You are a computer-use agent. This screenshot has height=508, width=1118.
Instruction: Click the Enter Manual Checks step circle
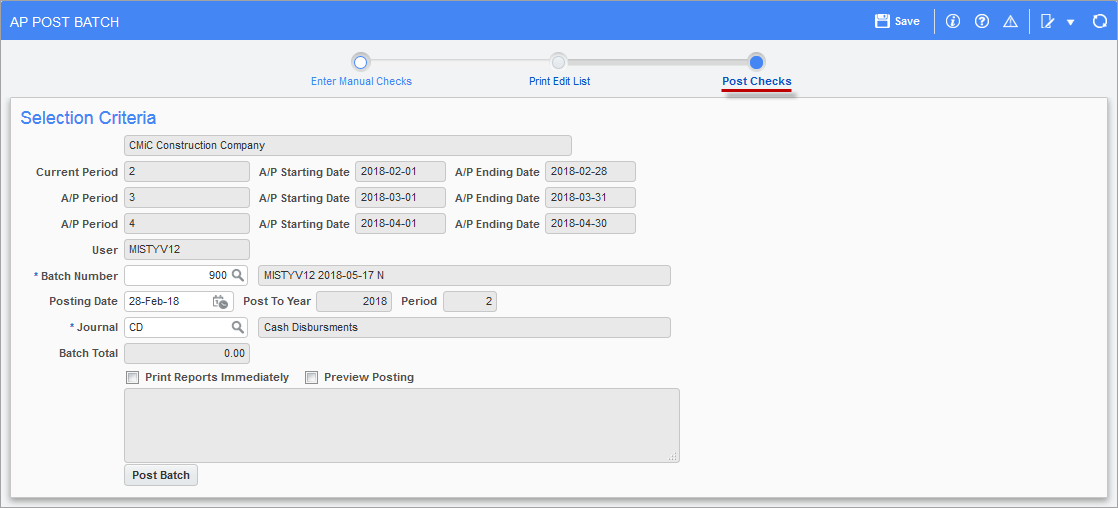[361, 62]
